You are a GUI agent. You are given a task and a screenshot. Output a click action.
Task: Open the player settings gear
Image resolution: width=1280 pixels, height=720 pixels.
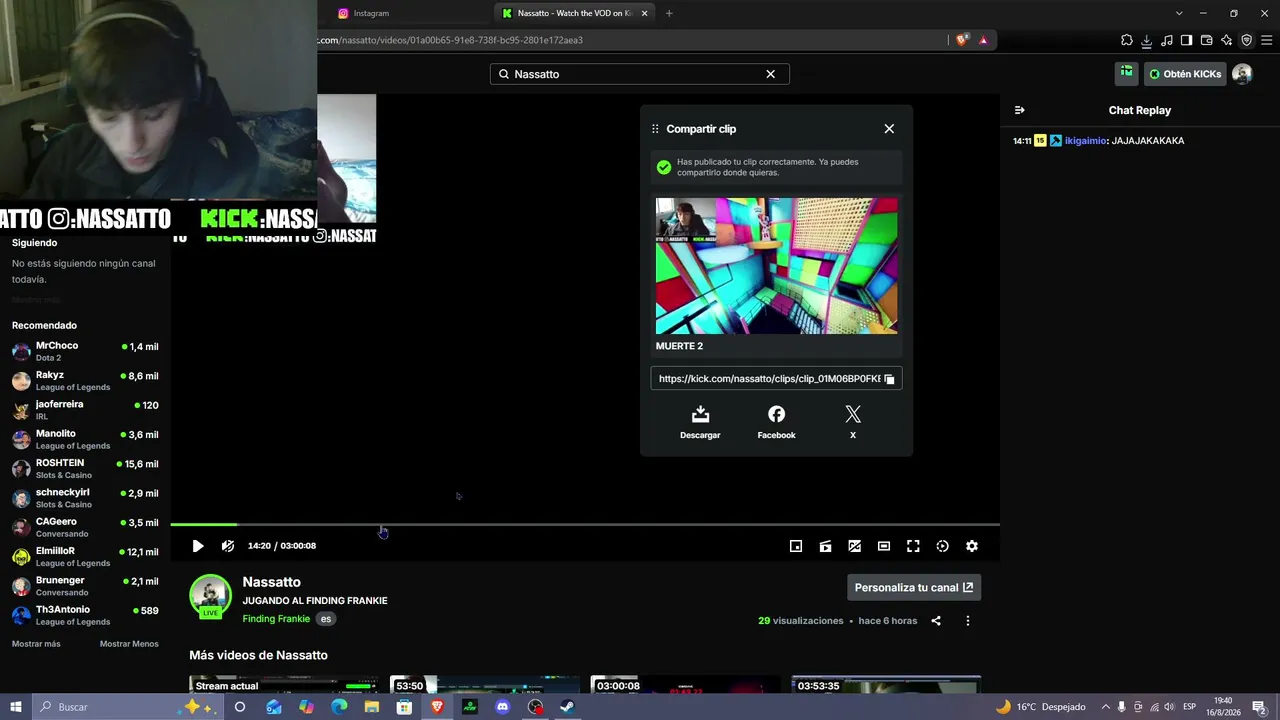pos(972,546)
